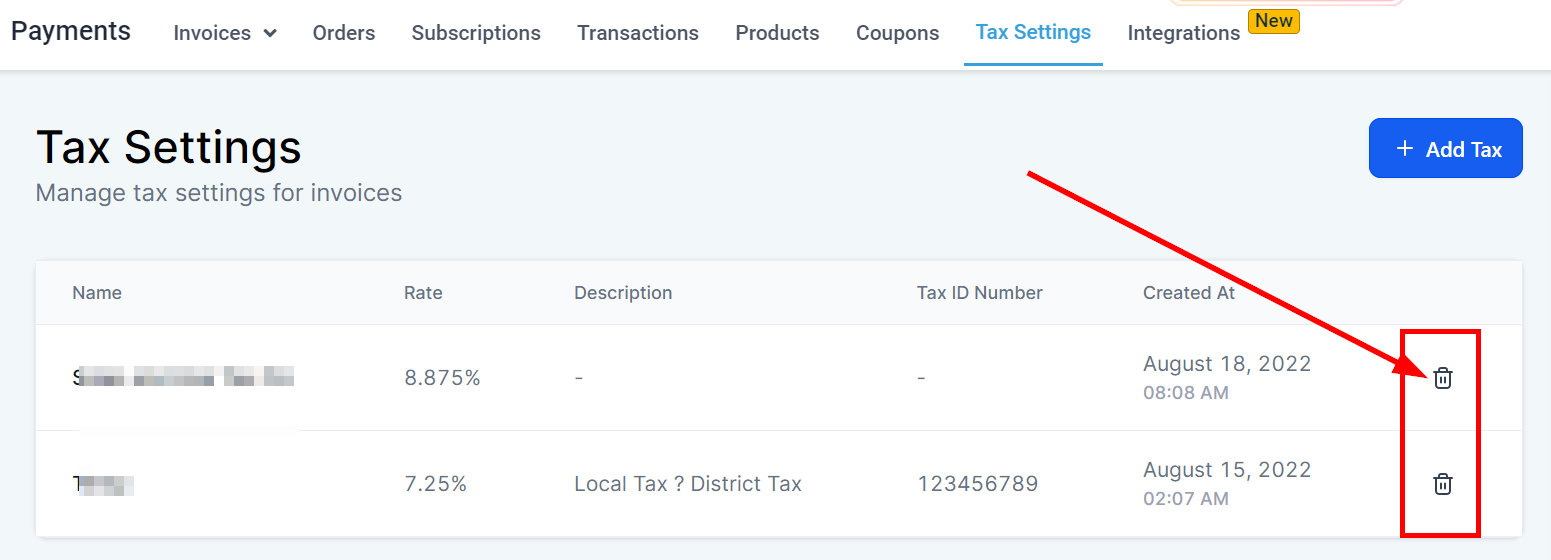Select the Coupons tab
Image resolution: width=1551 pixels, height=560 pixels.
coord(897,33)
